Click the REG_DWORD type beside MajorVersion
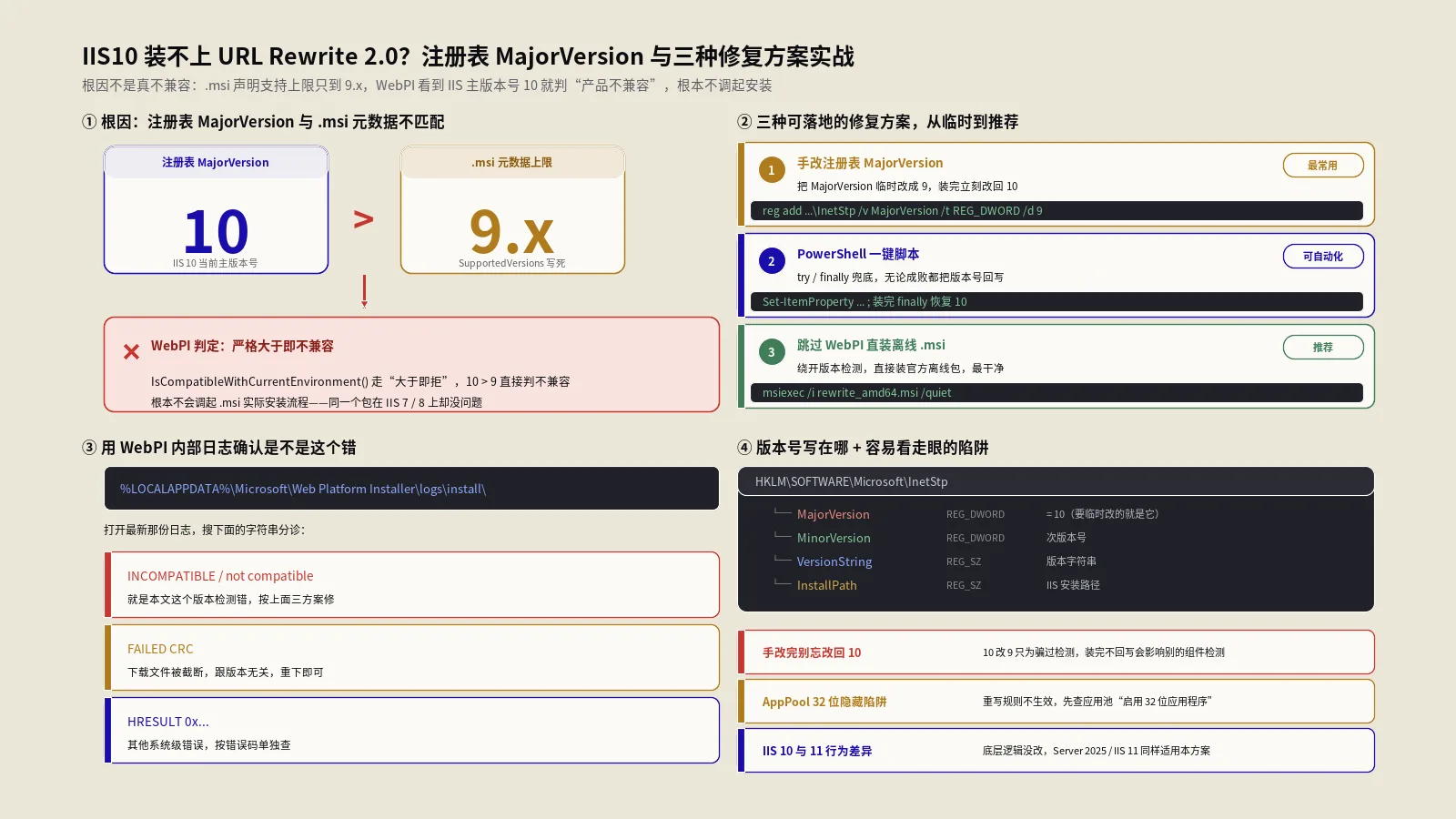This screenshot has width=1456, height=819. (976, 514)
